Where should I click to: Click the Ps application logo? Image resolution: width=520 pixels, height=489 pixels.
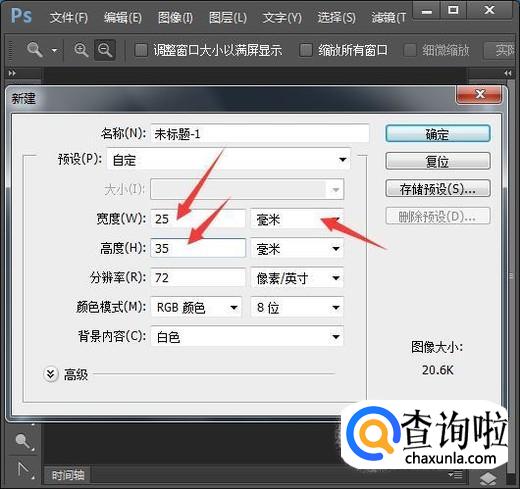21,16
